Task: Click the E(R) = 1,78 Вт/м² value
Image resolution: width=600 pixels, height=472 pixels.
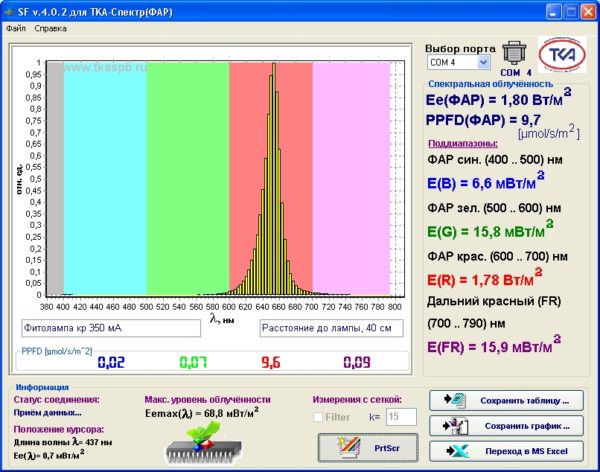Action: point(484,278)
